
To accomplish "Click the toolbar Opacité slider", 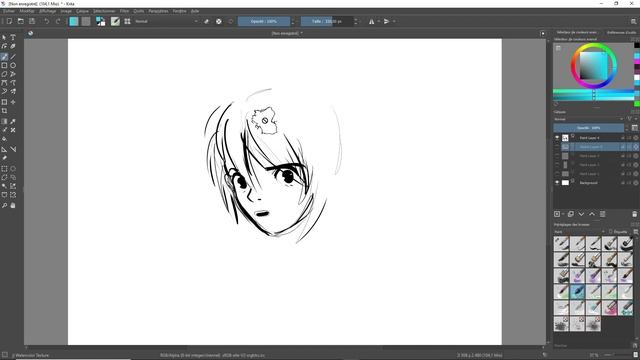I will (264, 21).
